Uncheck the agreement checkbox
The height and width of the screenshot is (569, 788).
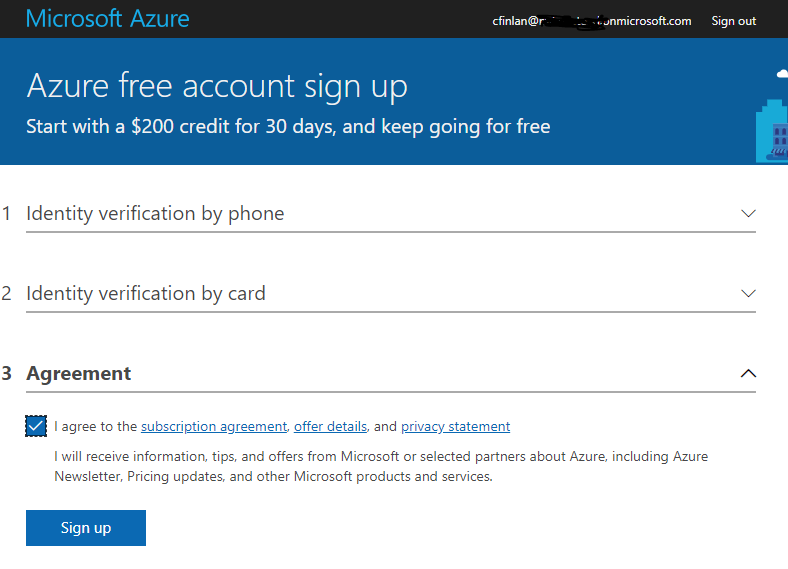click(36, 427)
